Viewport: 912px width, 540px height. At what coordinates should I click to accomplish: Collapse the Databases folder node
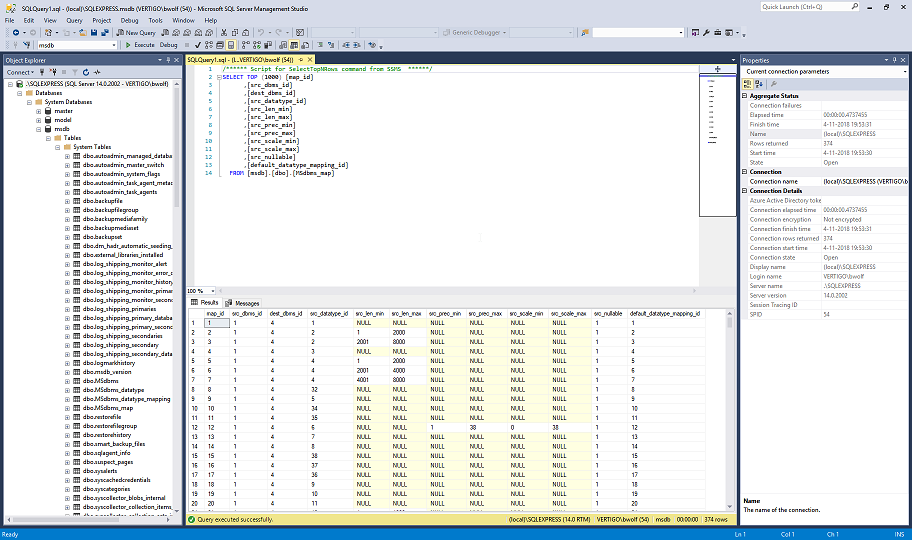click(x=20, y=93)
